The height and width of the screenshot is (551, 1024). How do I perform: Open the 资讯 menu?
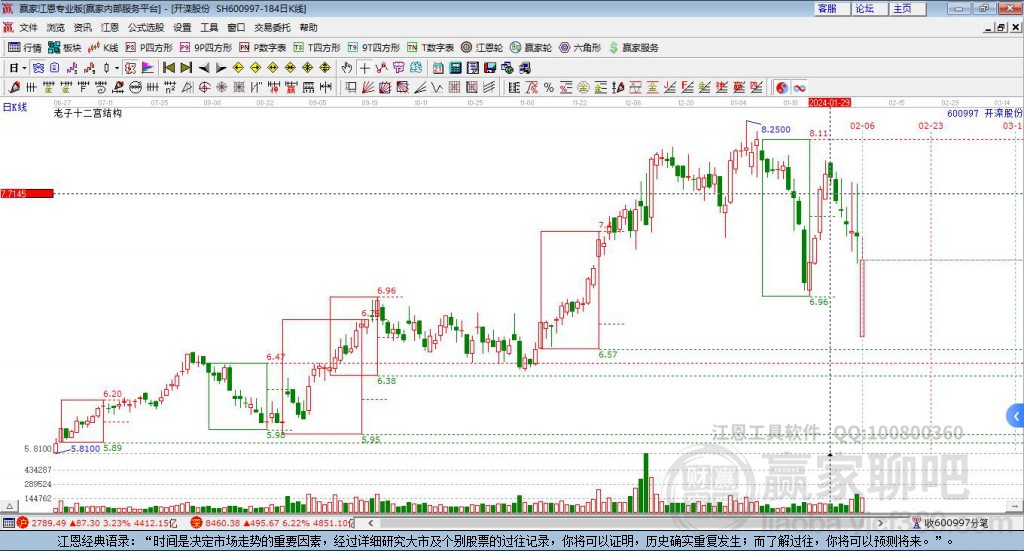tap(82, 27)
